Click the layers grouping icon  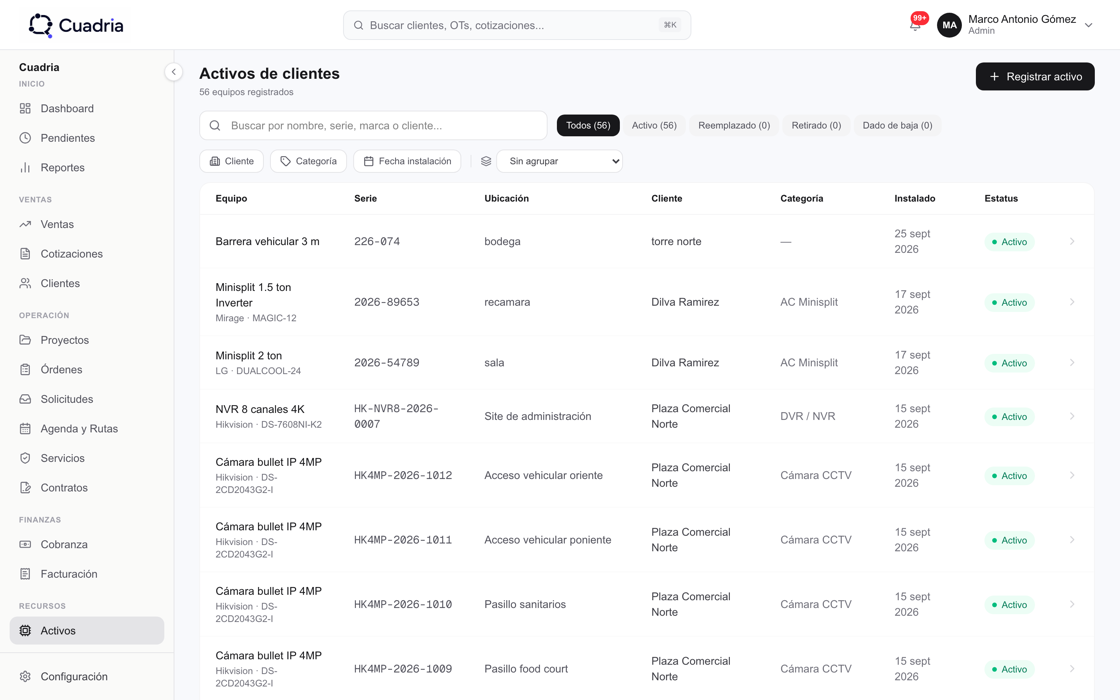[486, 161]
